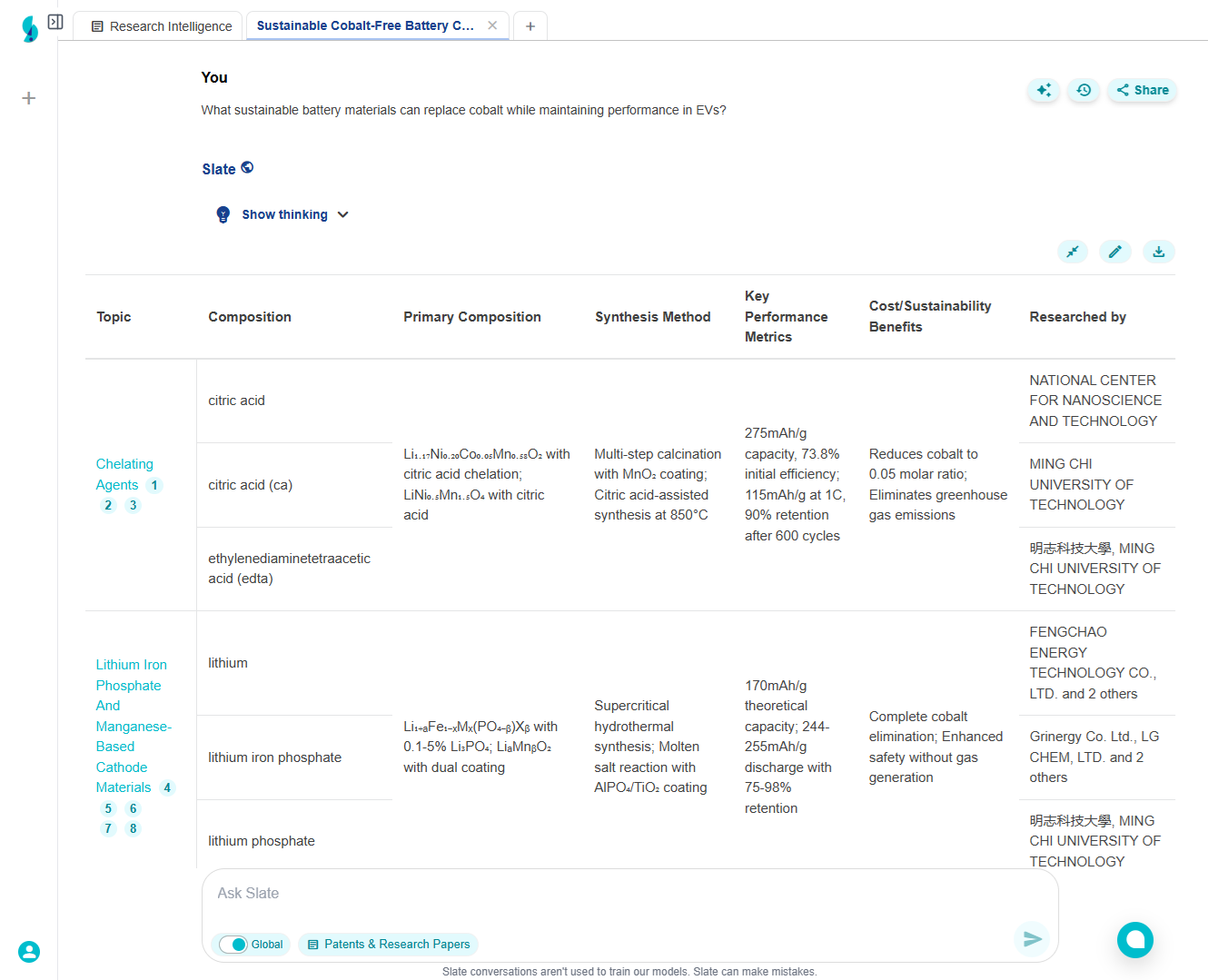Open the conversation history clock icon
The width and height of the screenshot is (1208, 980).
[1084, 90]
